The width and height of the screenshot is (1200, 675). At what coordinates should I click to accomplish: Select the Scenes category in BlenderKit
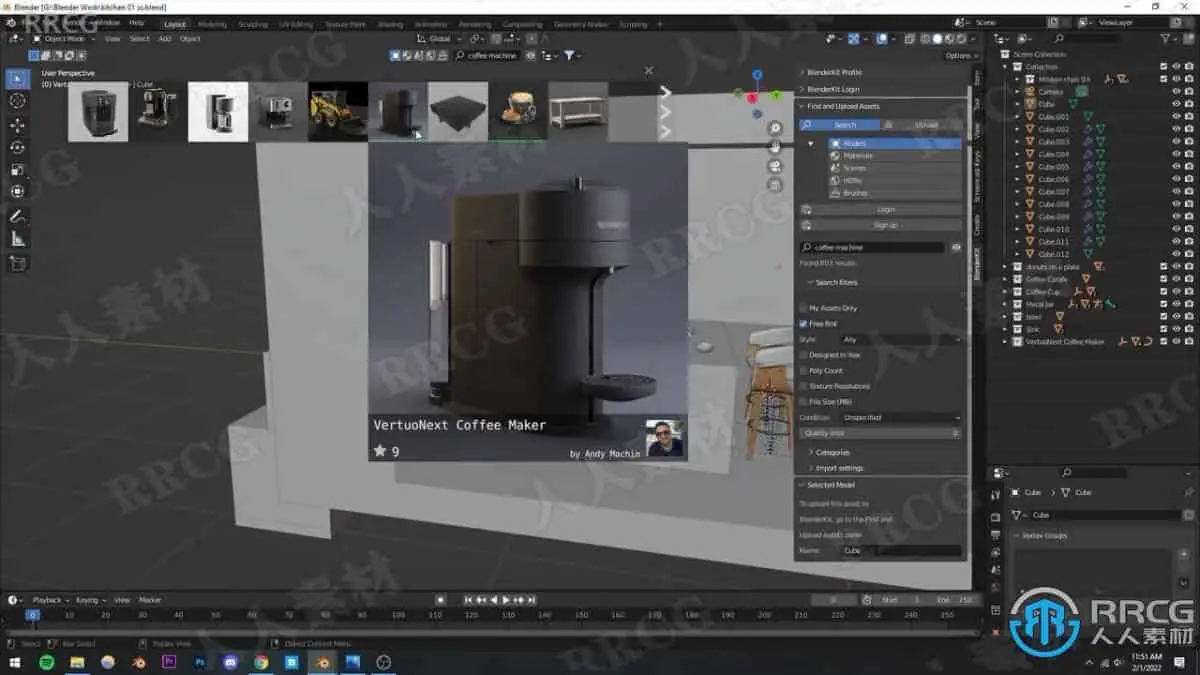click(882, 167)
